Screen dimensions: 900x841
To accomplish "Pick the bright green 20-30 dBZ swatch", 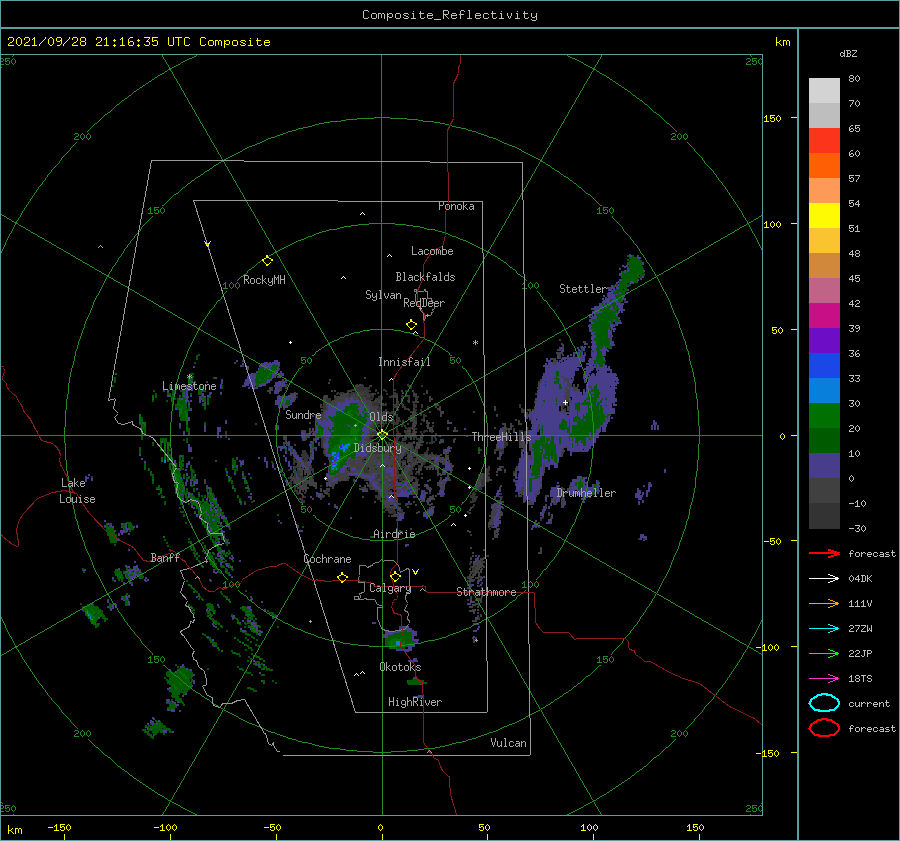I will tap(824, 416).
